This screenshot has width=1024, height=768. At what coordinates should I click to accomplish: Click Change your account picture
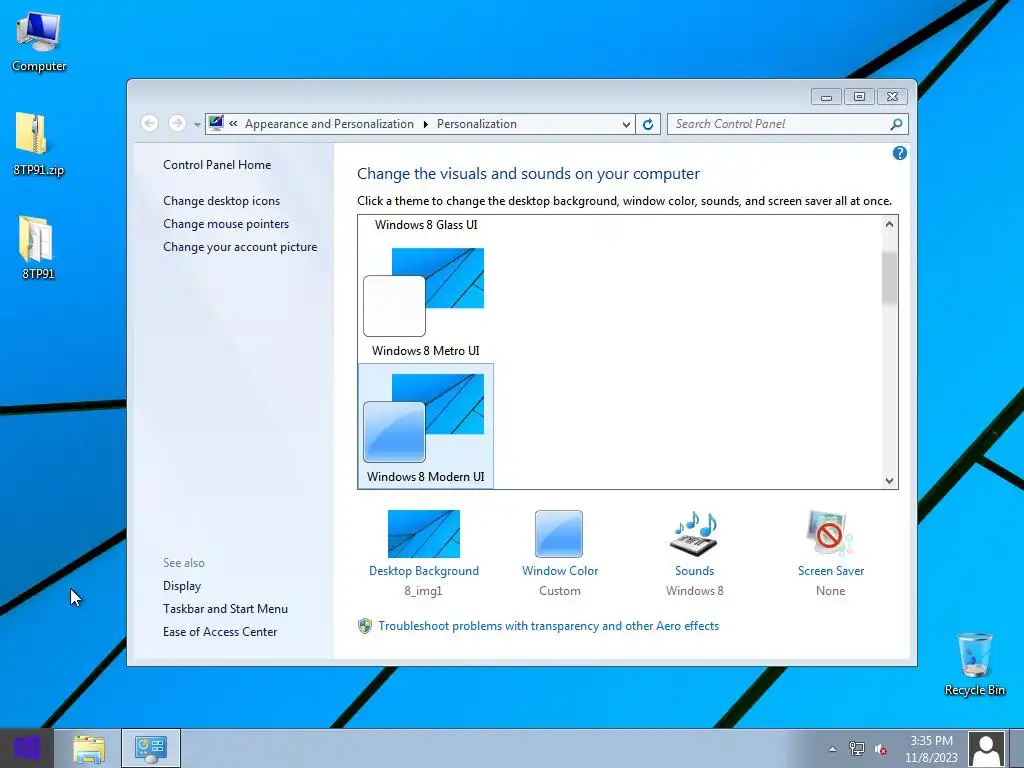click(x=240, y=247)
